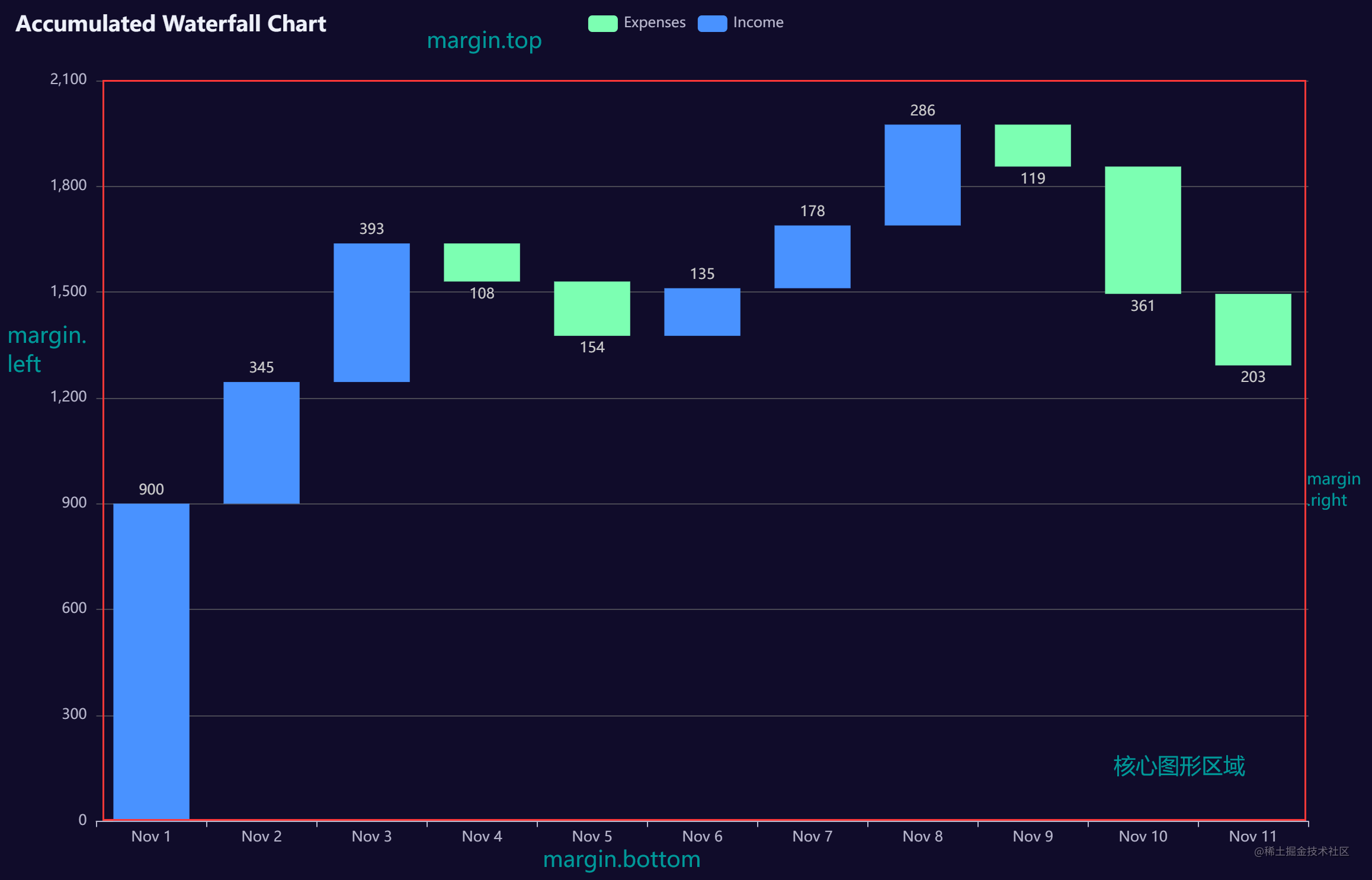Click the Nov 2 x-axis label

pyautogui.click(x=261, y=836)
